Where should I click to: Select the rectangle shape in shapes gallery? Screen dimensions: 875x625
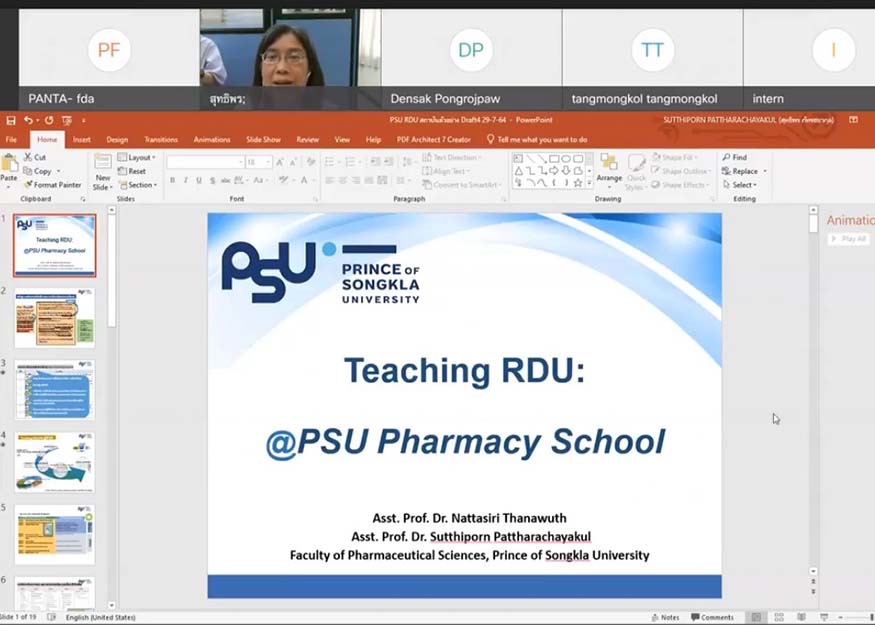(x=554, y=159)
